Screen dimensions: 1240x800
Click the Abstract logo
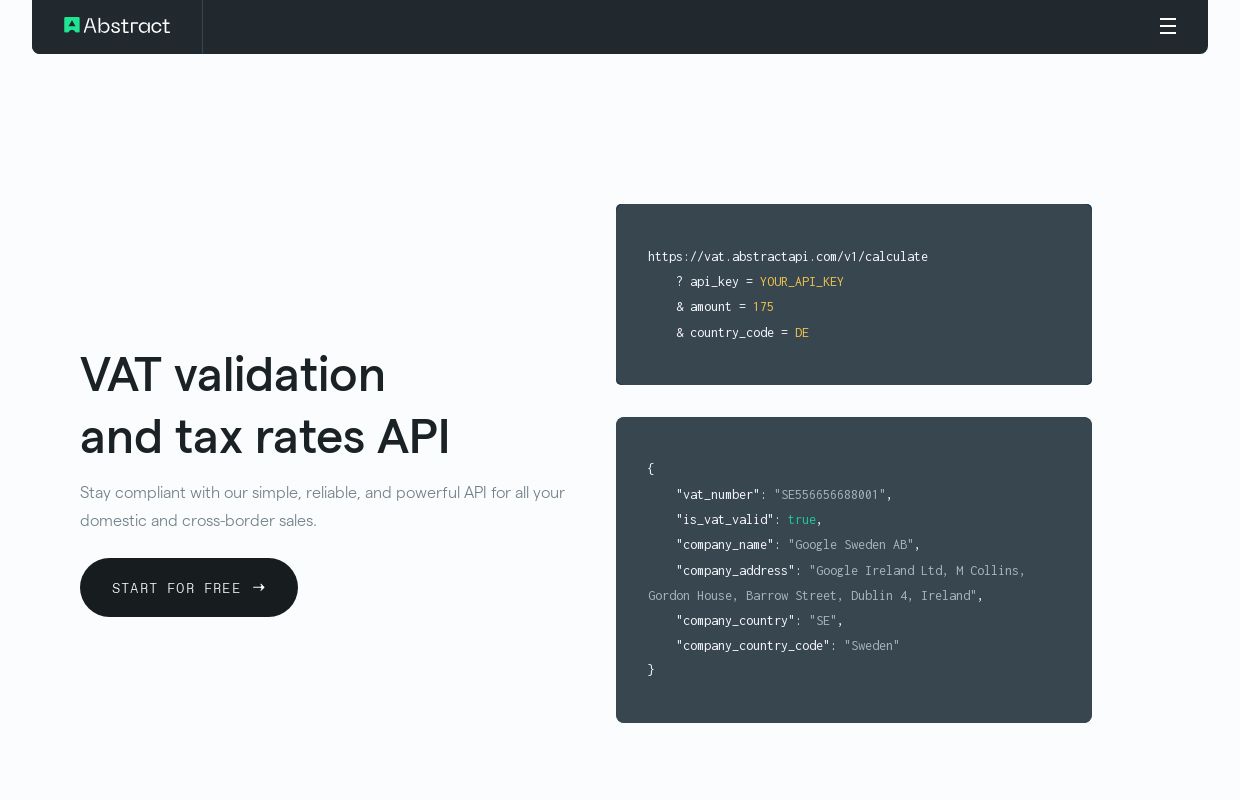pos(117,26)
